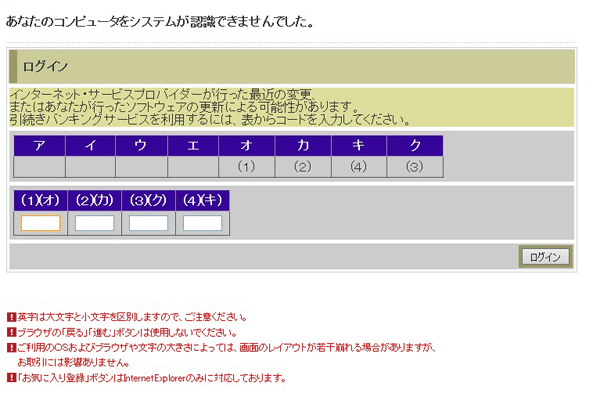Image resolution: width=600 pixels, height=397 pixels.
Task: Click the warning icon beside 「お気に入り登録」ボタン
Action: (11, 378)
